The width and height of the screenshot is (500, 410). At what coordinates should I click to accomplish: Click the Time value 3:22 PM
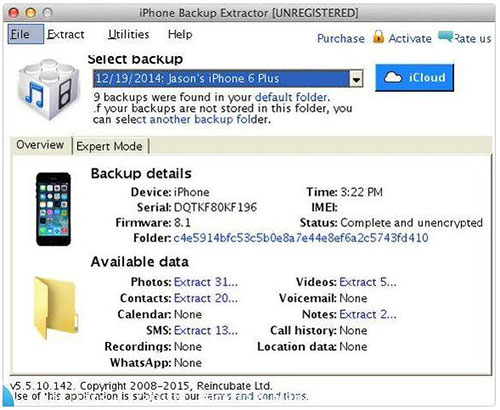click(x=361, y=192)
